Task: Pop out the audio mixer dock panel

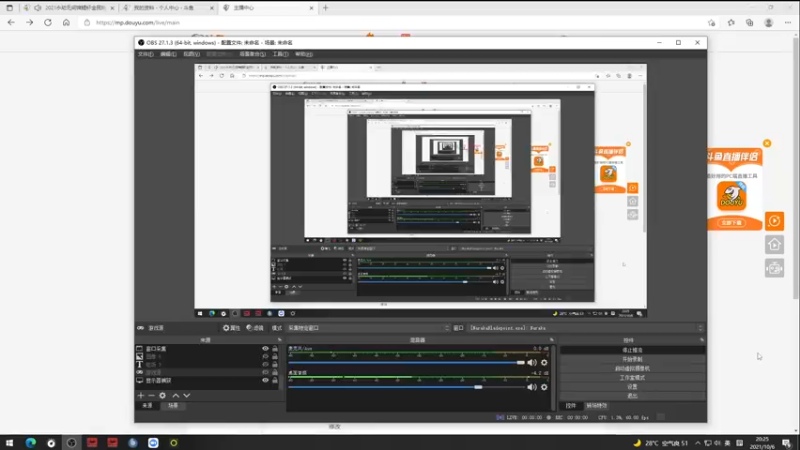Action: (x=552, y=340)
